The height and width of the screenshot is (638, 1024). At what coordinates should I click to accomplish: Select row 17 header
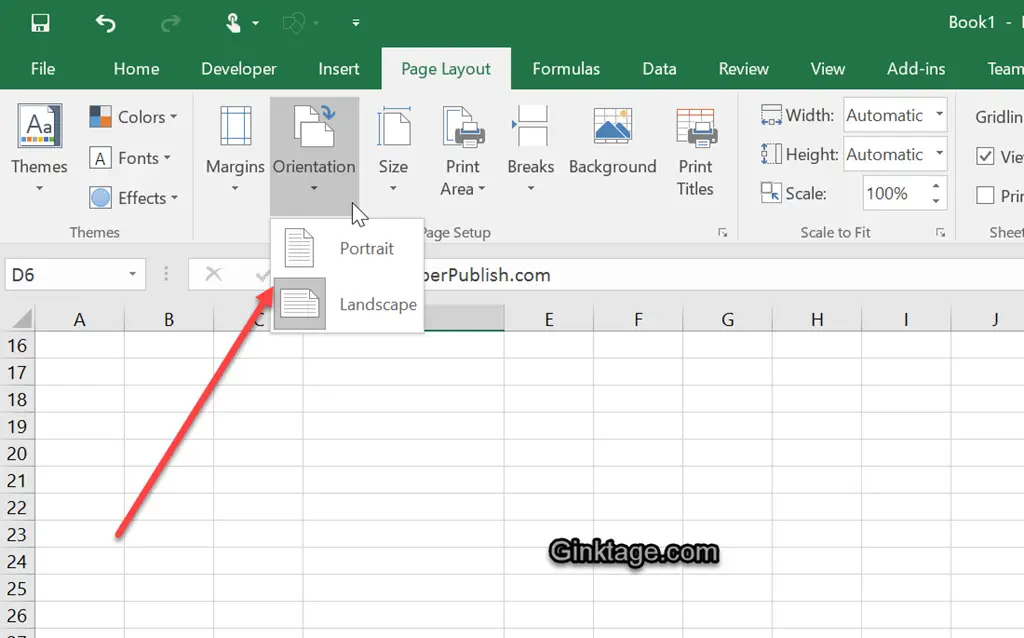coord(17,373)
